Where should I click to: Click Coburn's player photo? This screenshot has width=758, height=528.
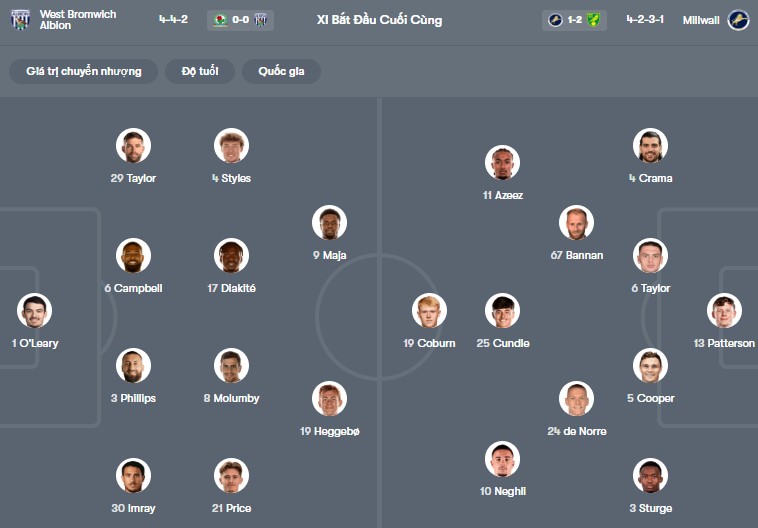point(429,311)
